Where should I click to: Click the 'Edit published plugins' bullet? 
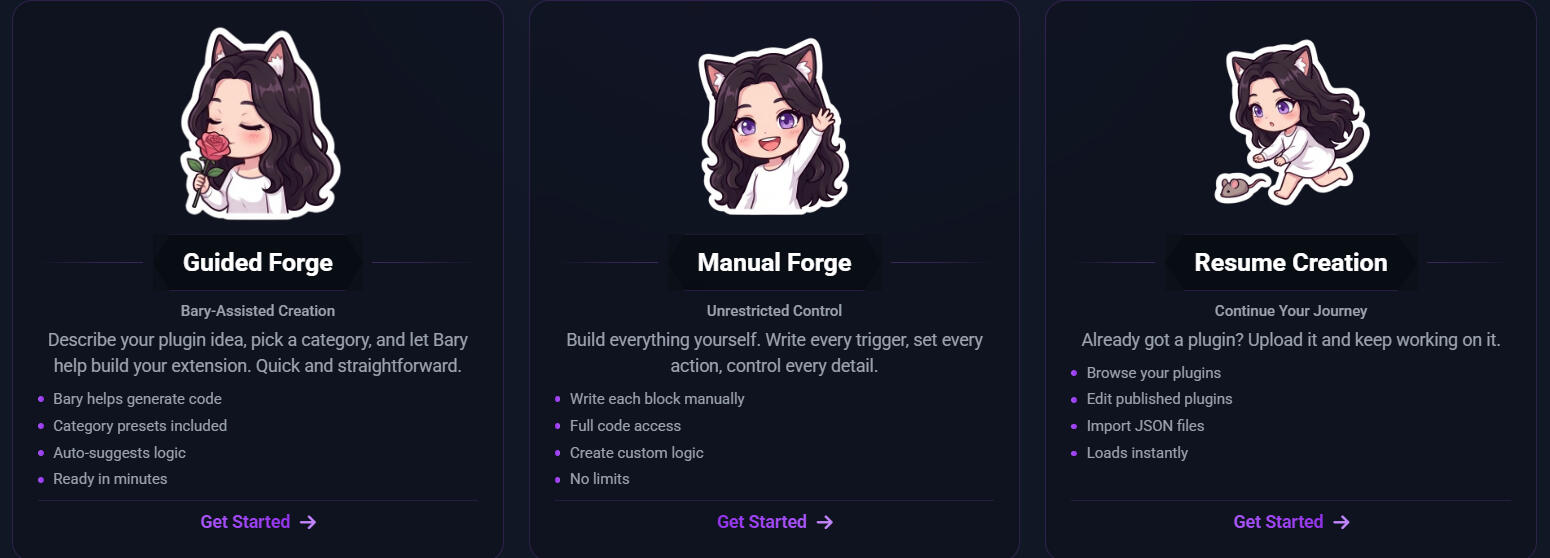(x=1160, y=399)
